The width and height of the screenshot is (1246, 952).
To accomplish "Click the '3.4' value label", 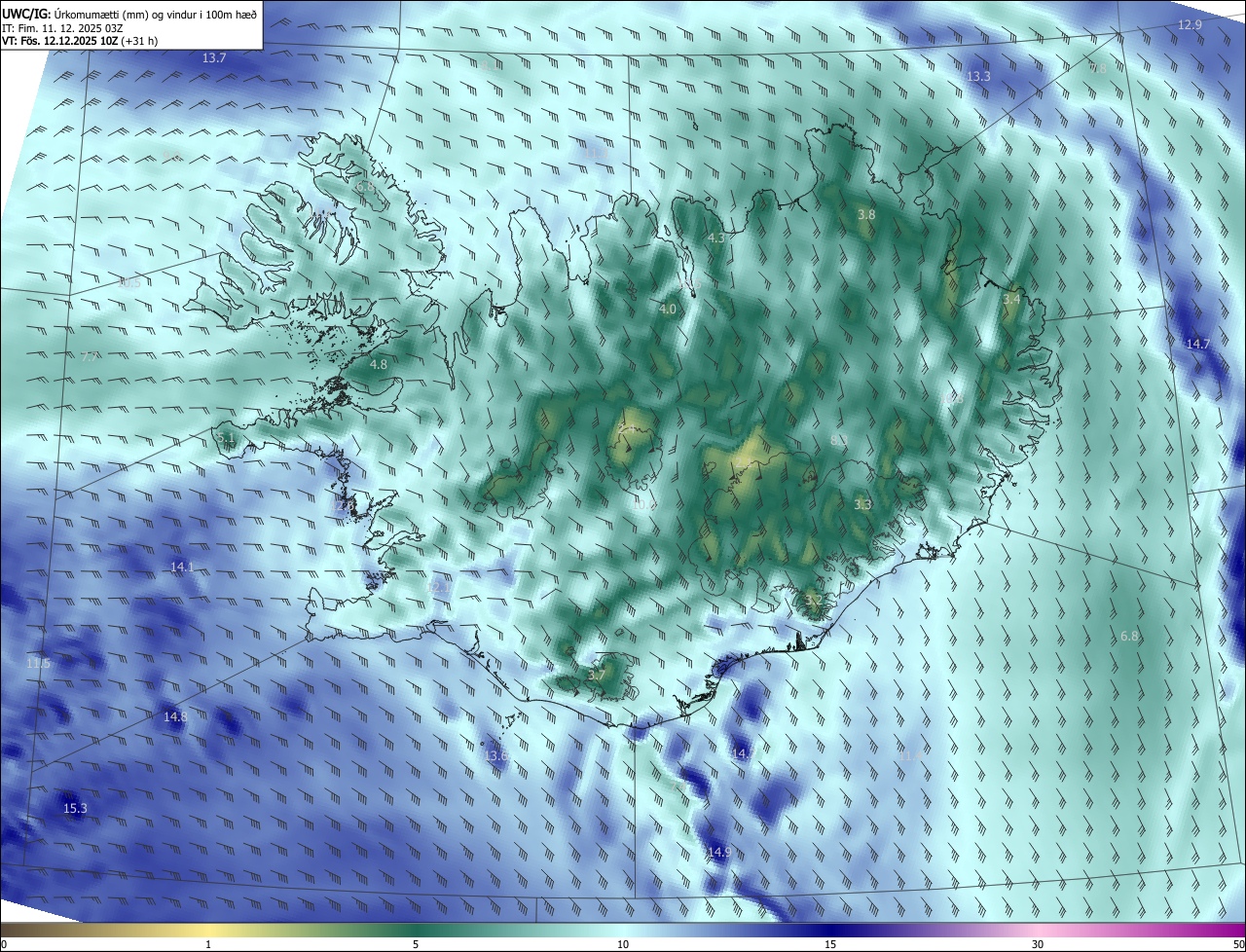I will 1012,300.
